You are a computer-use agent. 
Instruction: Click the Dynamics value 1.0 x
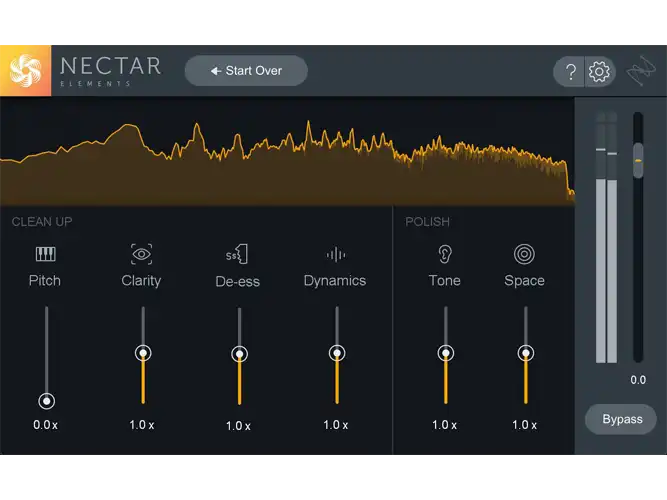point(336,425)
